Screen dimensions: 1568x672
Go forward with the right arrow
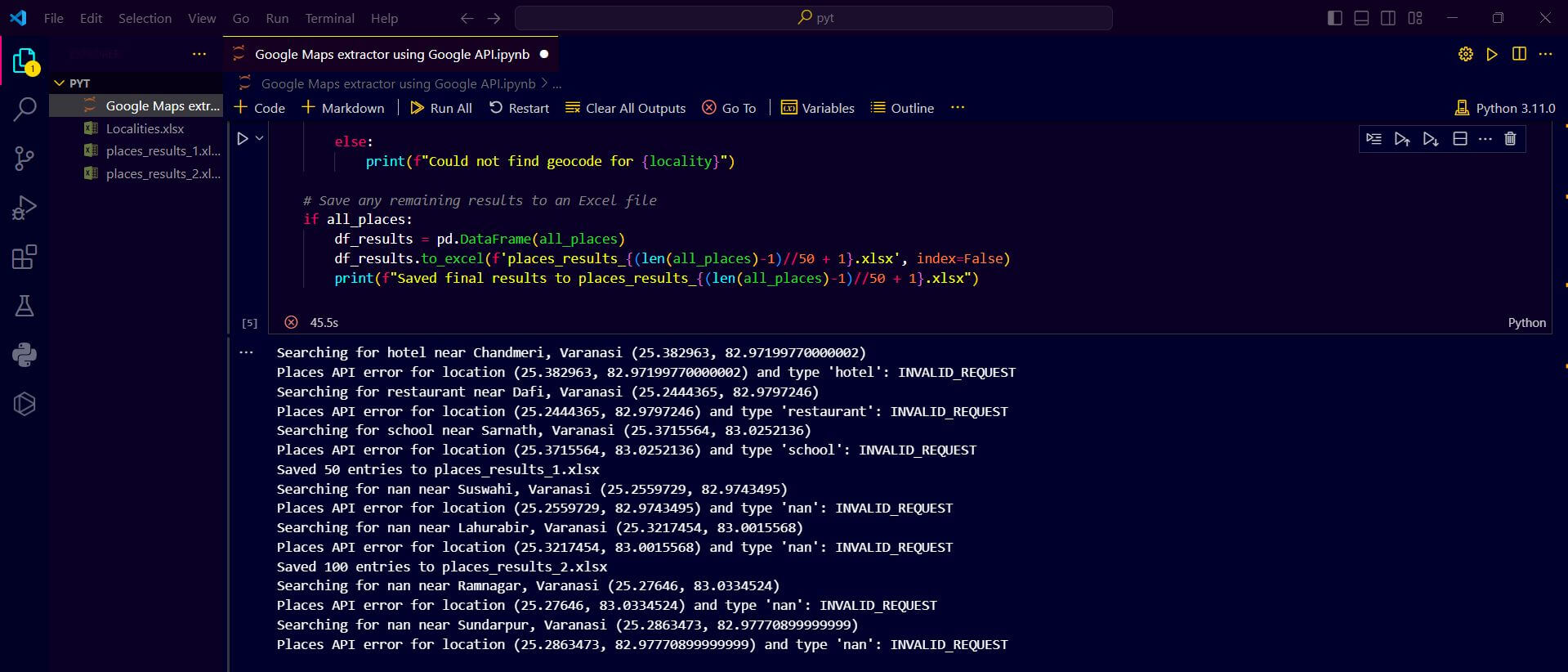494,18
